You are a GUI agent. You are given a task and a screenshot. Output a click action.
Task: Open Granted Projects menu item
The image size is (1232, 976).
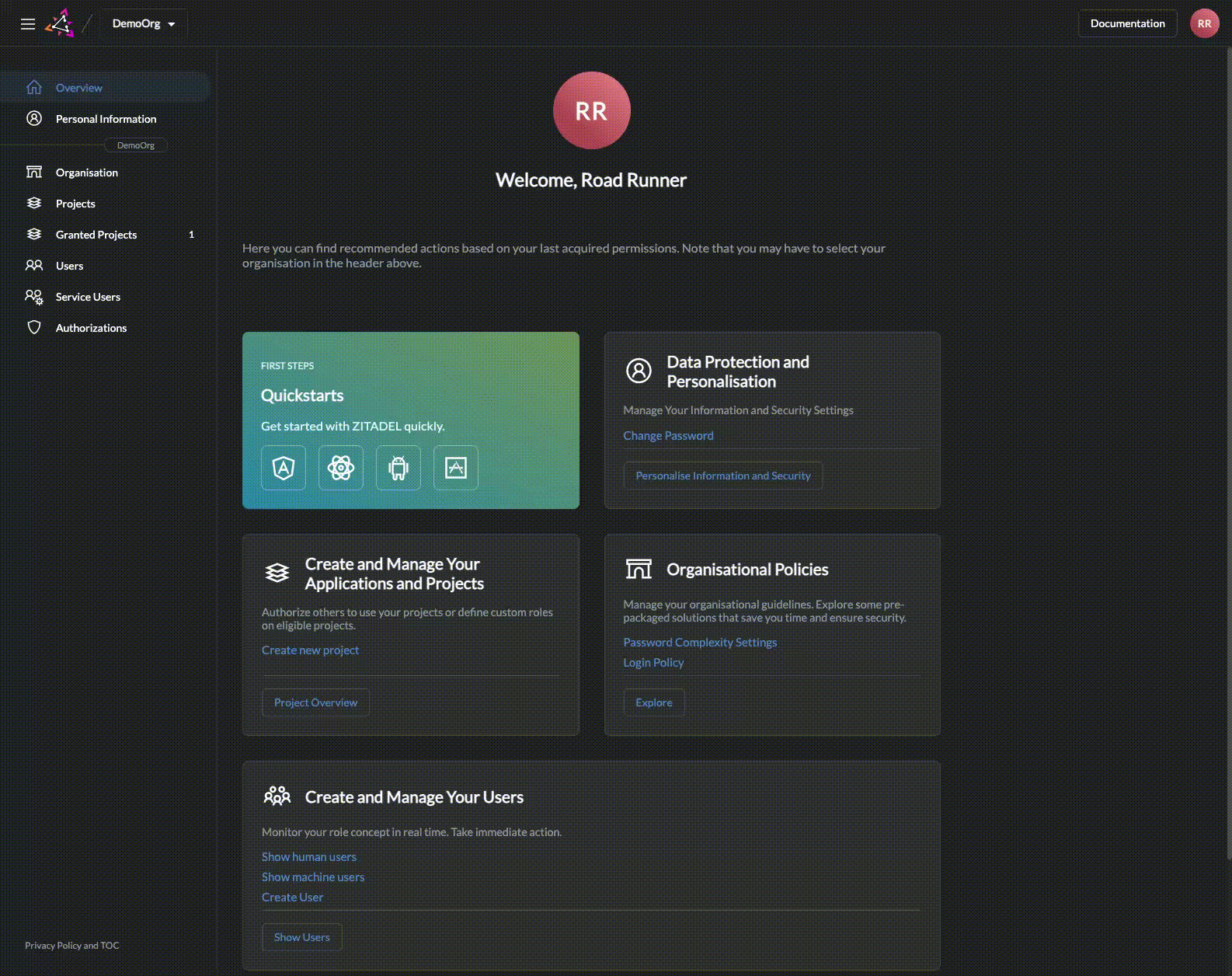pos(96,235)
